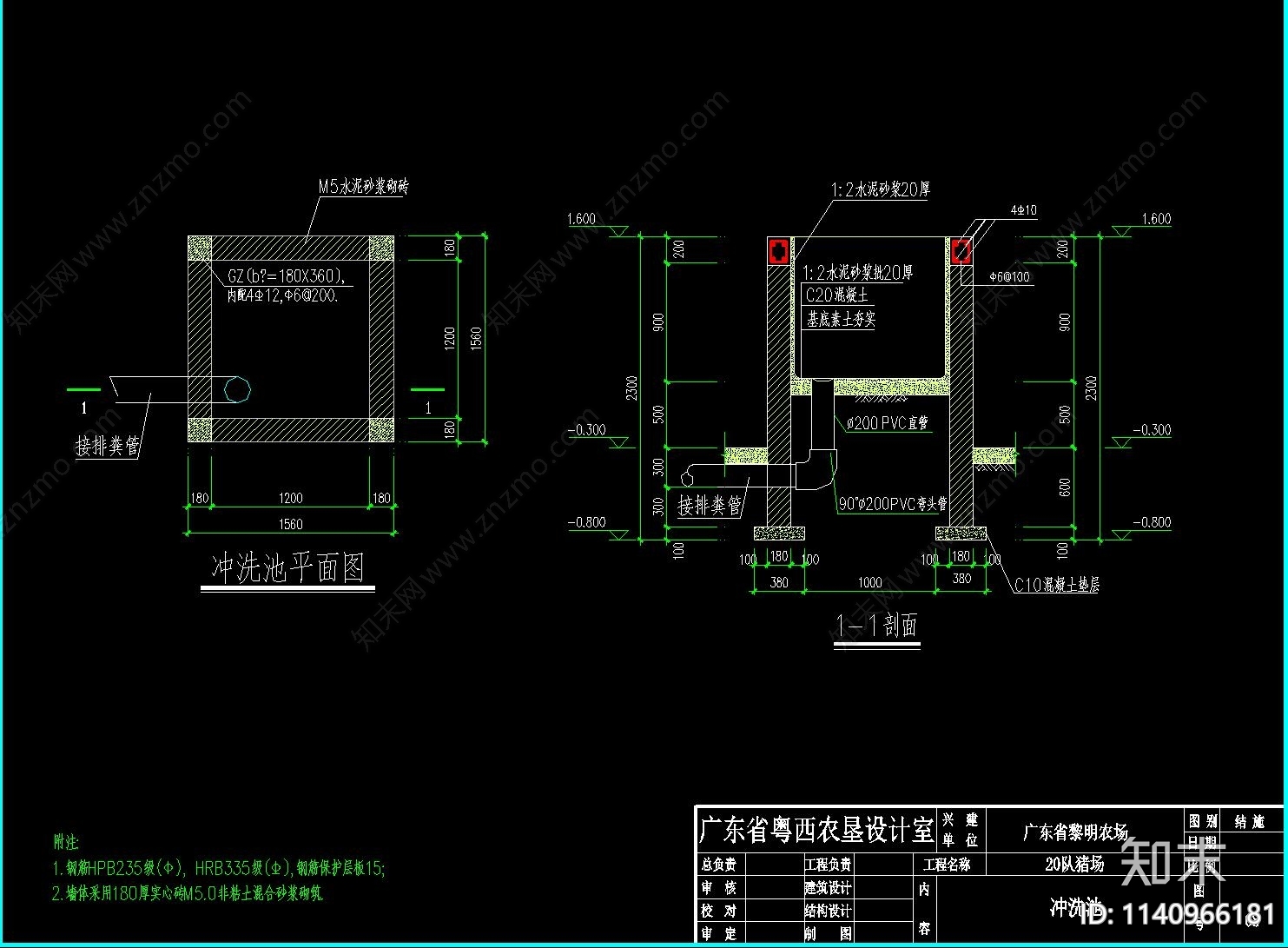Click the '内配4Φ12,Φ6@200.' reinforcement note
This screenshot has width=1288, height=948.
[282, 295]
